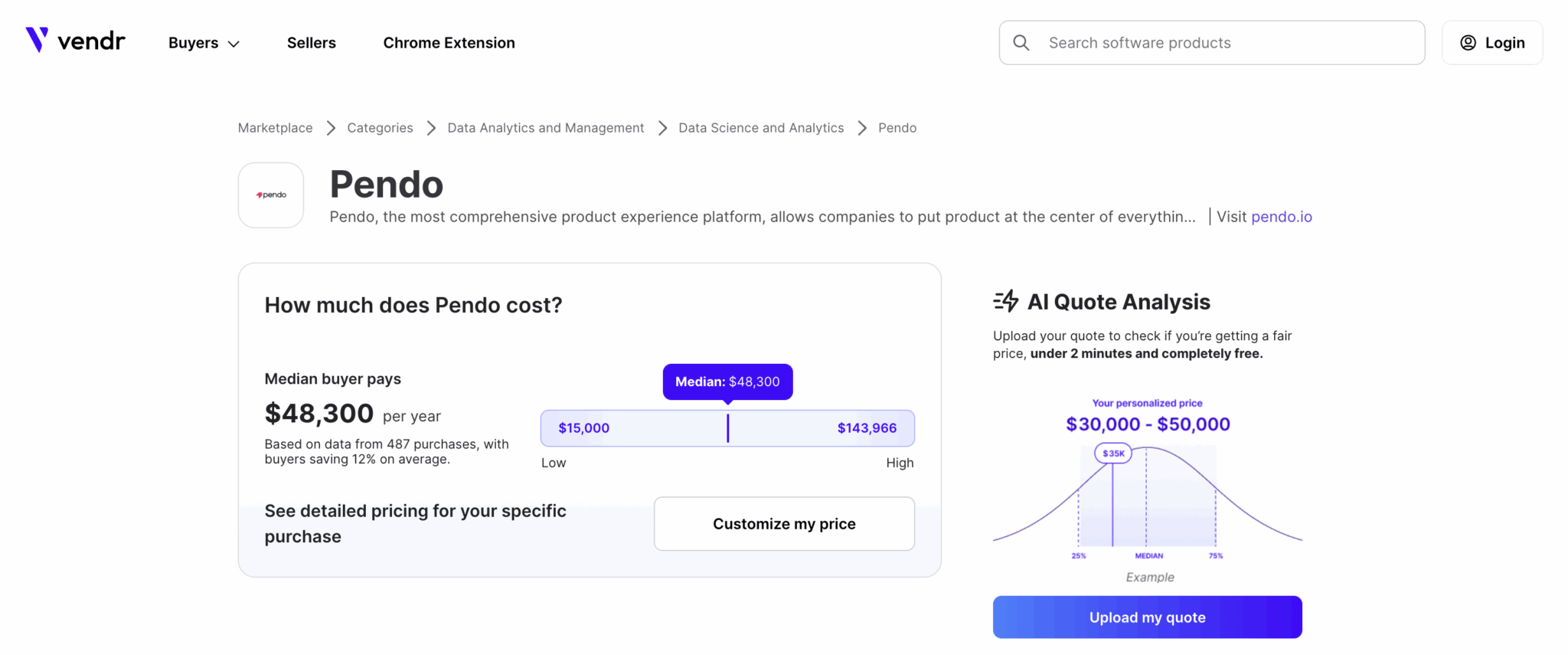Click the Upload my quote button
1568x655 pixels.
pos(1147,617)
